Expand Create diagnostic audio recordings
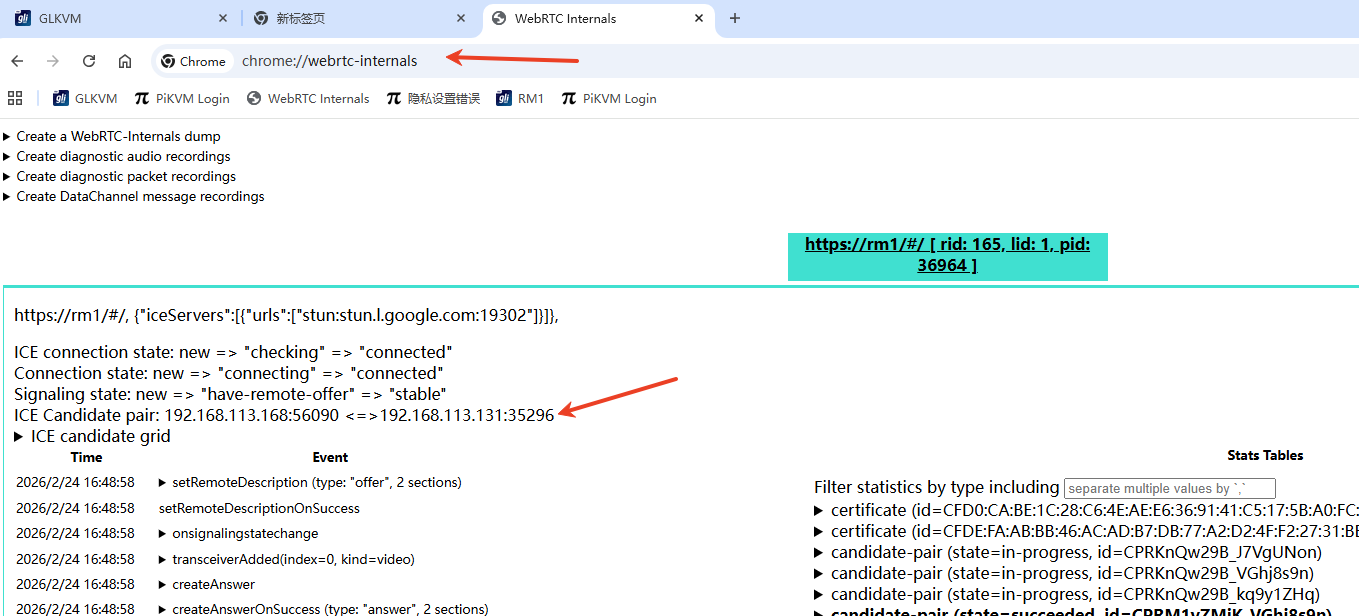 tap(123, 156)
